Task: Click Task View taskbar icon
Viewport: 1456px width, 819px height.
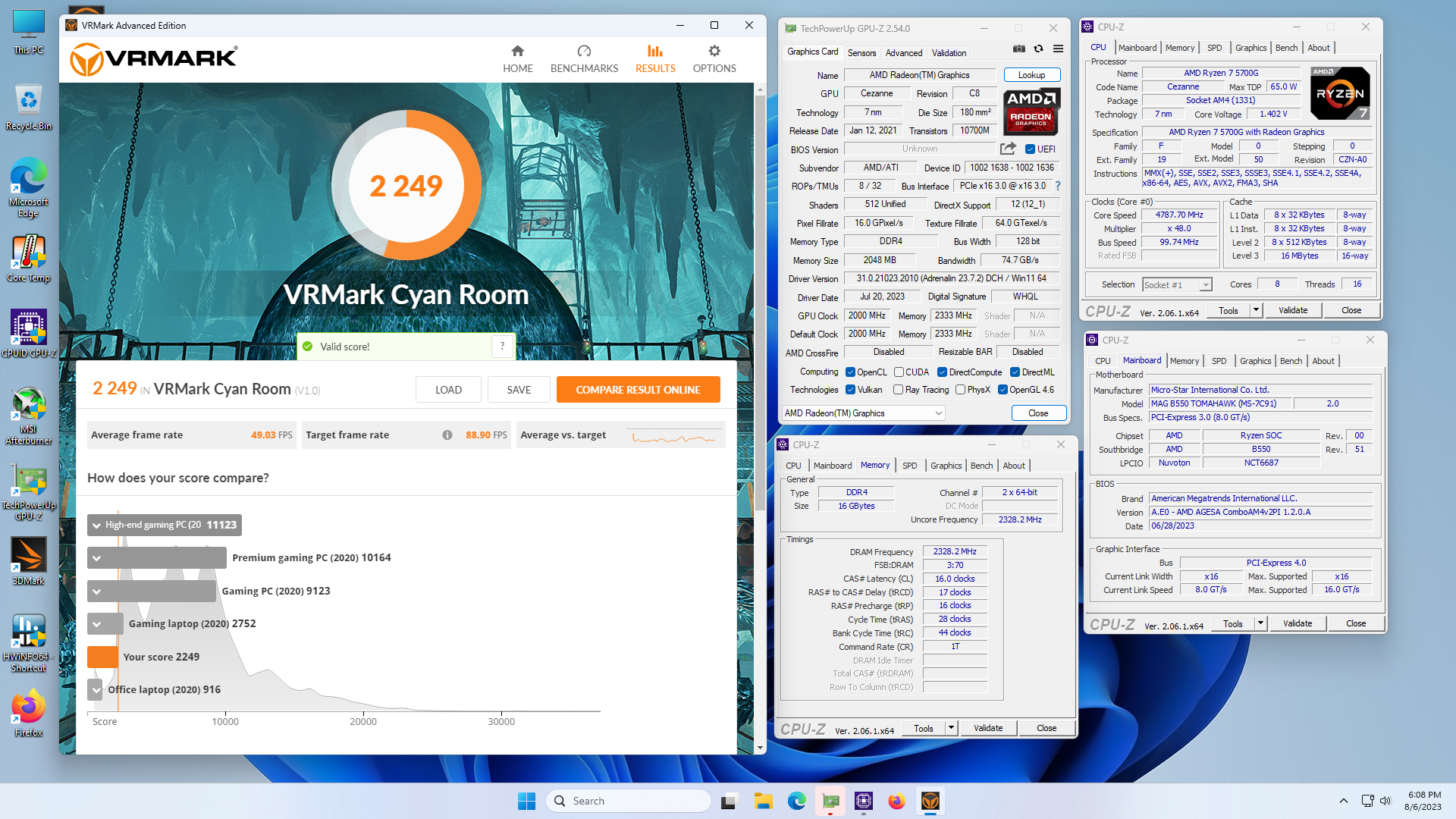Action: (x=729, y=801)
